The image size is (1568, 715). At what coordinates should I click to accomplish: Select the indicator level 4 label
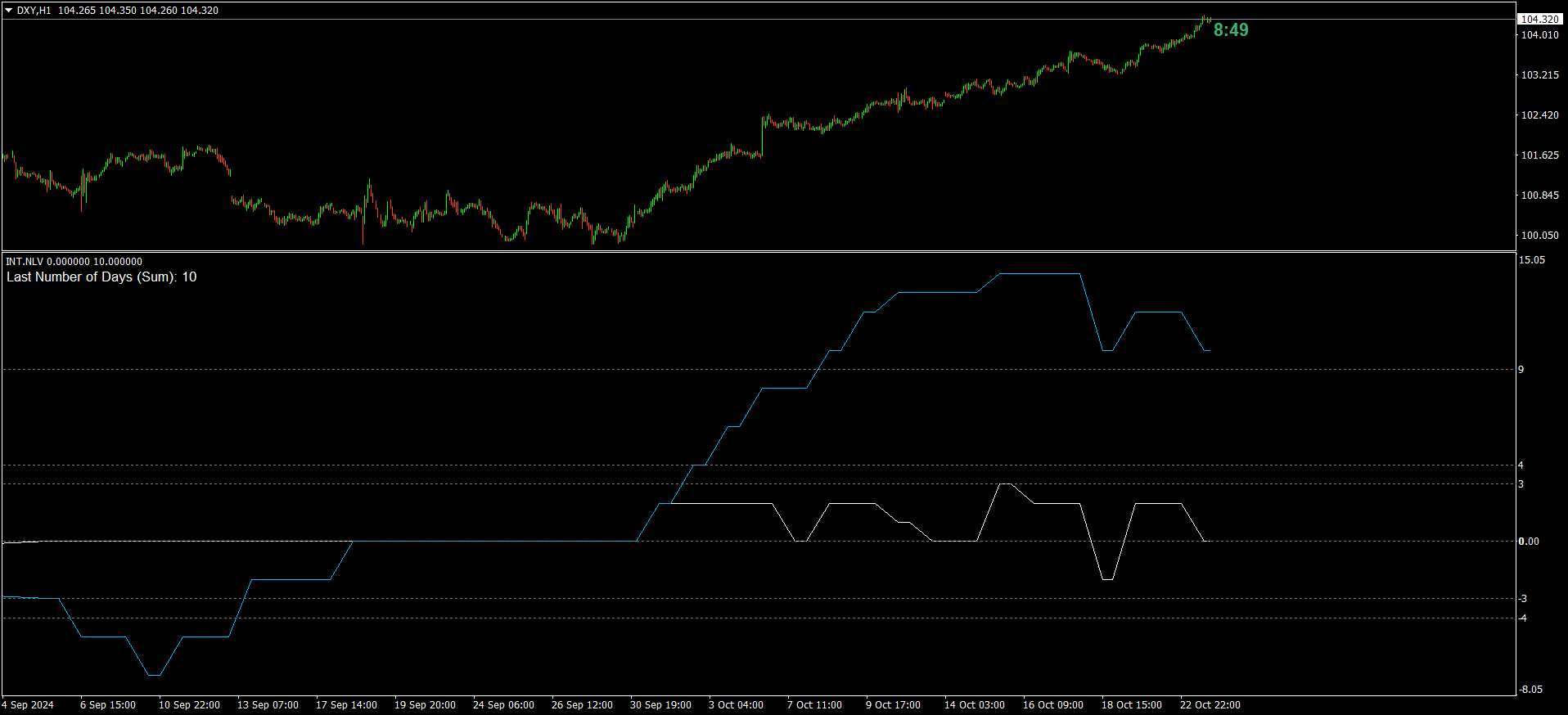point(1521,465)
